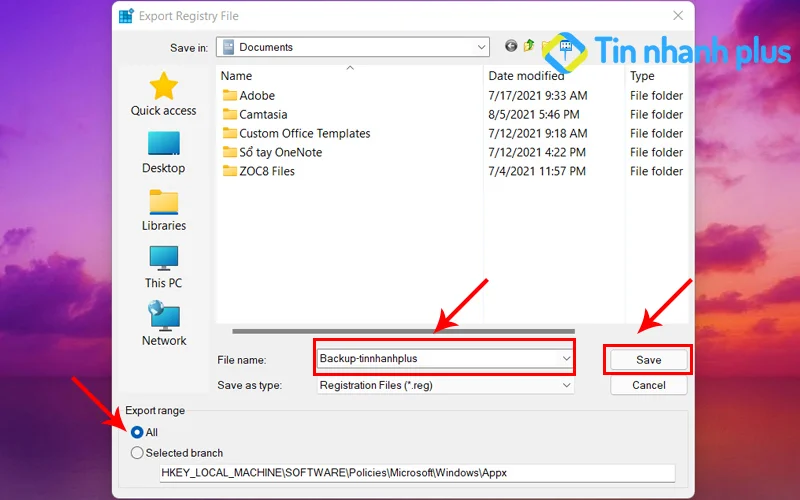Image resolution: width=800 pixels, height=500 pixels.
Task: Sort by the Type column header
Action: pyautogui.click(x=642, y=76)
